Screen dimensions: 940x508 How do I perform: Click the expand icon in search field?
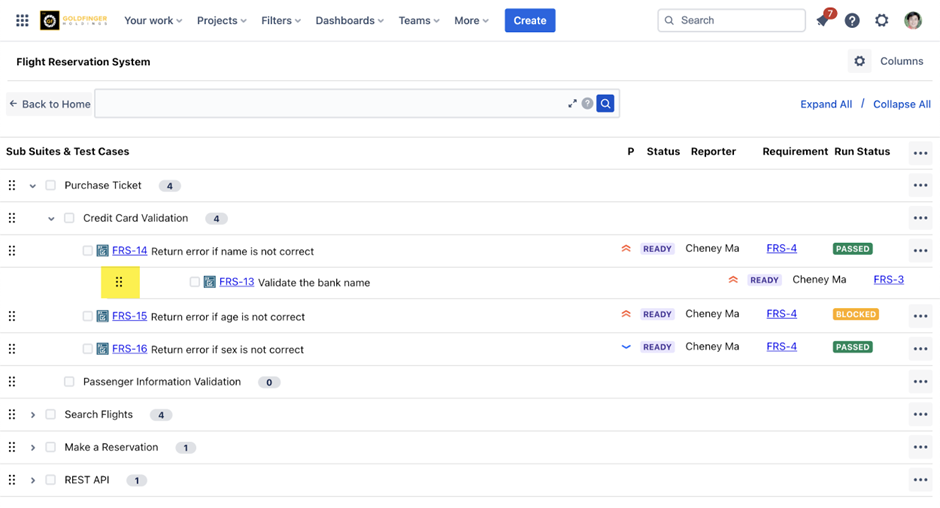pyautogui.click(x=573, y=103)
